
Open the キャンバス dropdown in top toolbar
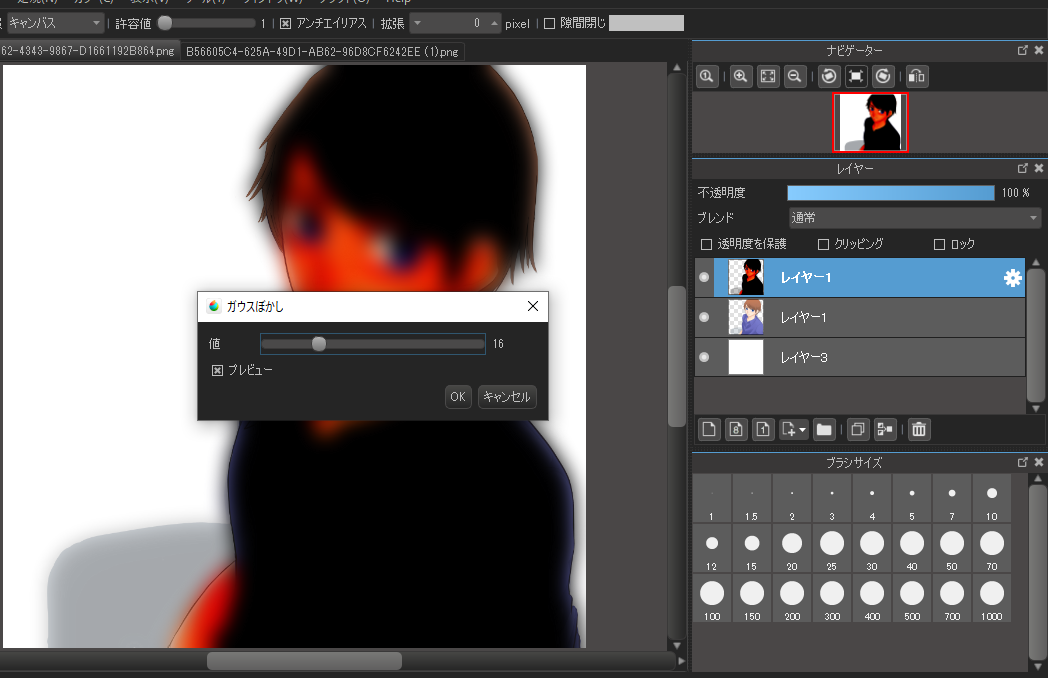[55, 22]
